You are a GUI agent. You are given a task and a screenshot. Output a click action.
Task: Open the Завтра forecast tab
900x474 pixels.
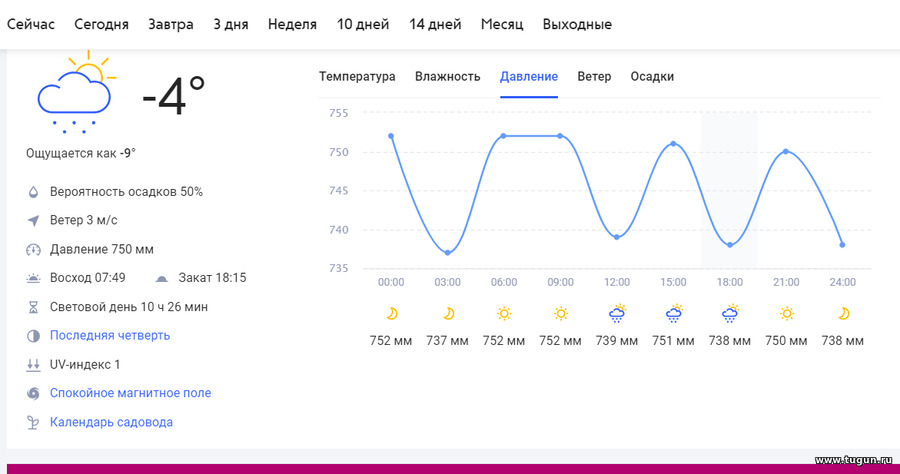[171, 25]
